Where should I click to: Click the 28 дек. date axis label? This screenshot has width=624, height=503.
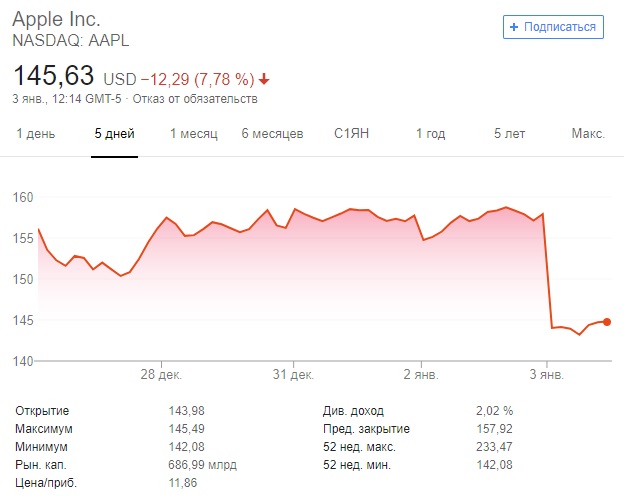pyautogui.click(x=161, y=375)
